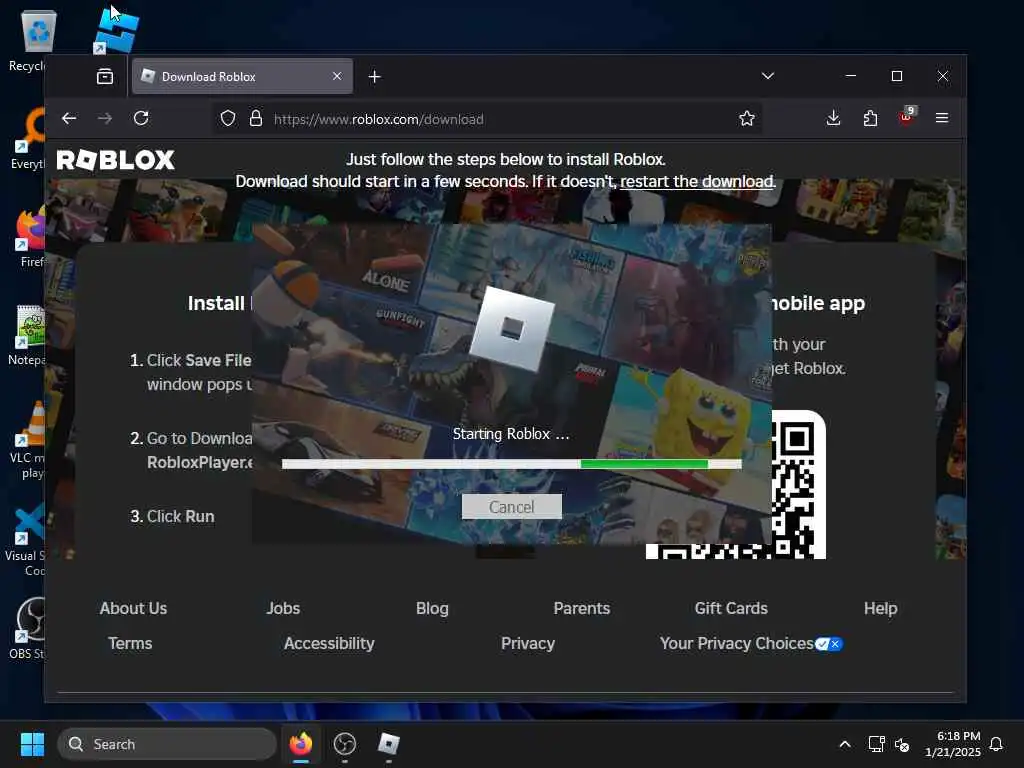Select the Visual Studio Code desktop shortcut
The height and width of the screenshot is (768, 1024).
[x=26, y=539]
